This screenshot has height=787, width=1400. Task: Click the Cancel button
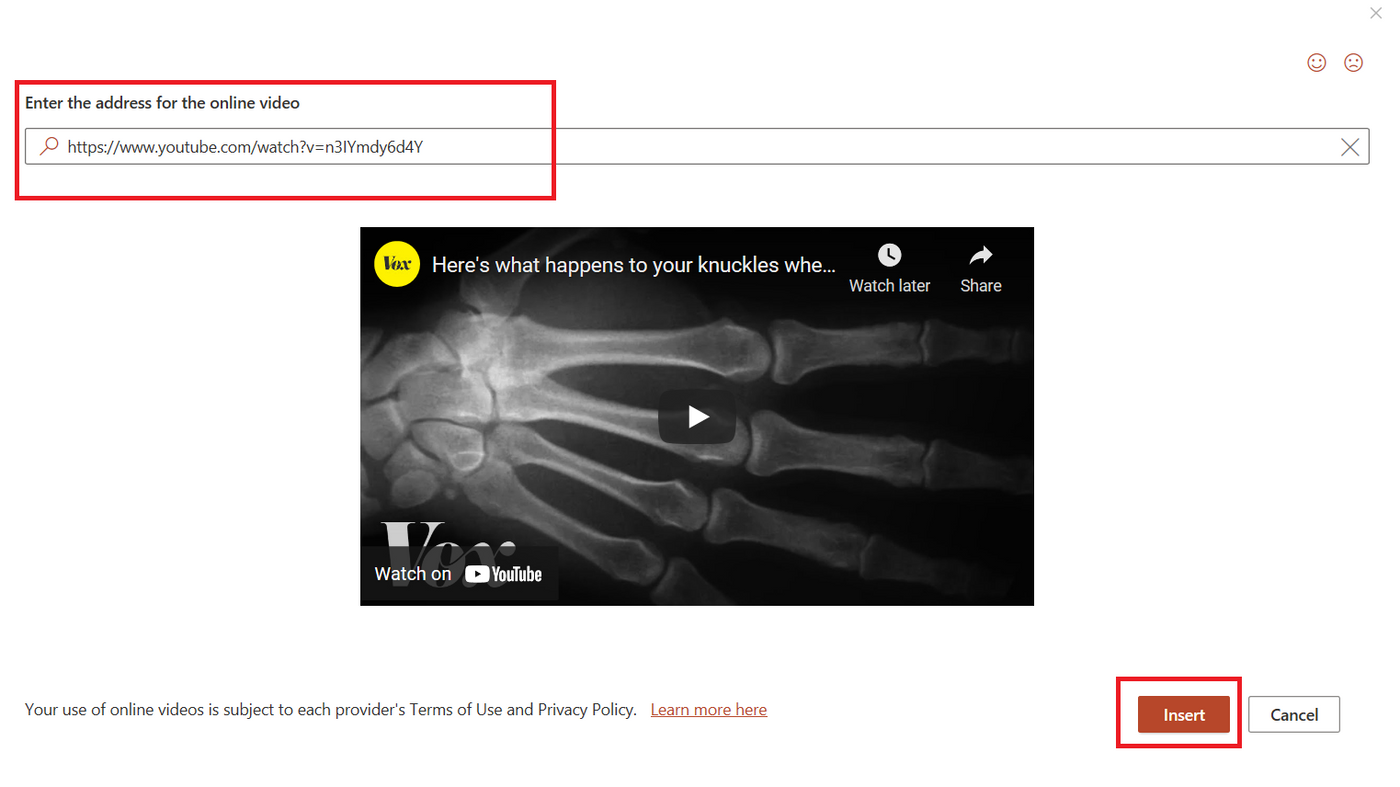(x=1294, y=715)
